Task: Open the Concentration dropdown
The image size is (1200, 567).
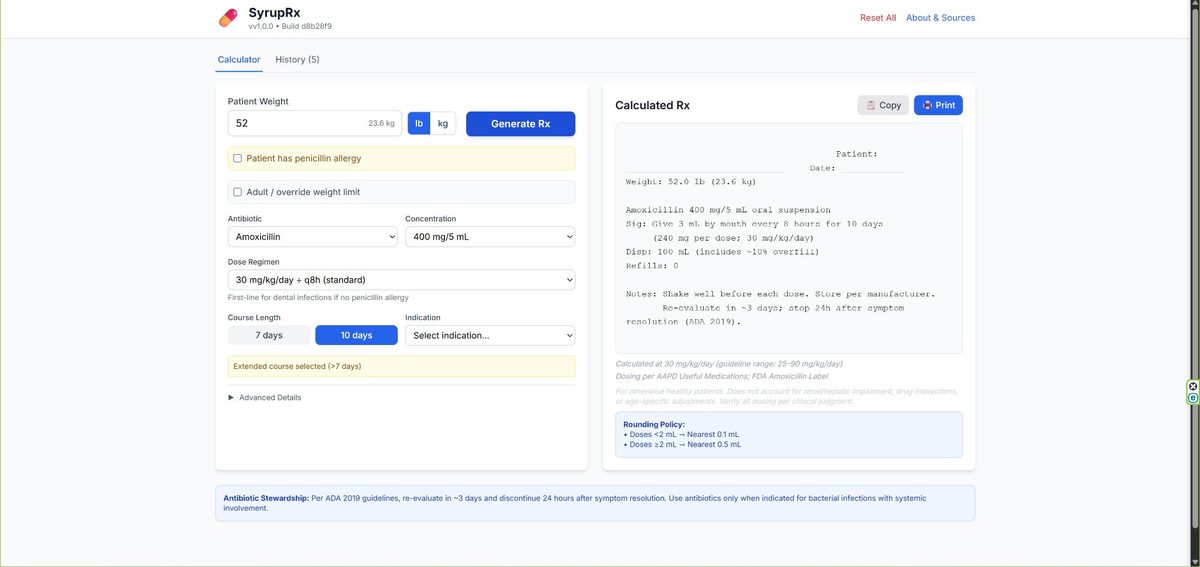Action: click(x=490, y=237)
